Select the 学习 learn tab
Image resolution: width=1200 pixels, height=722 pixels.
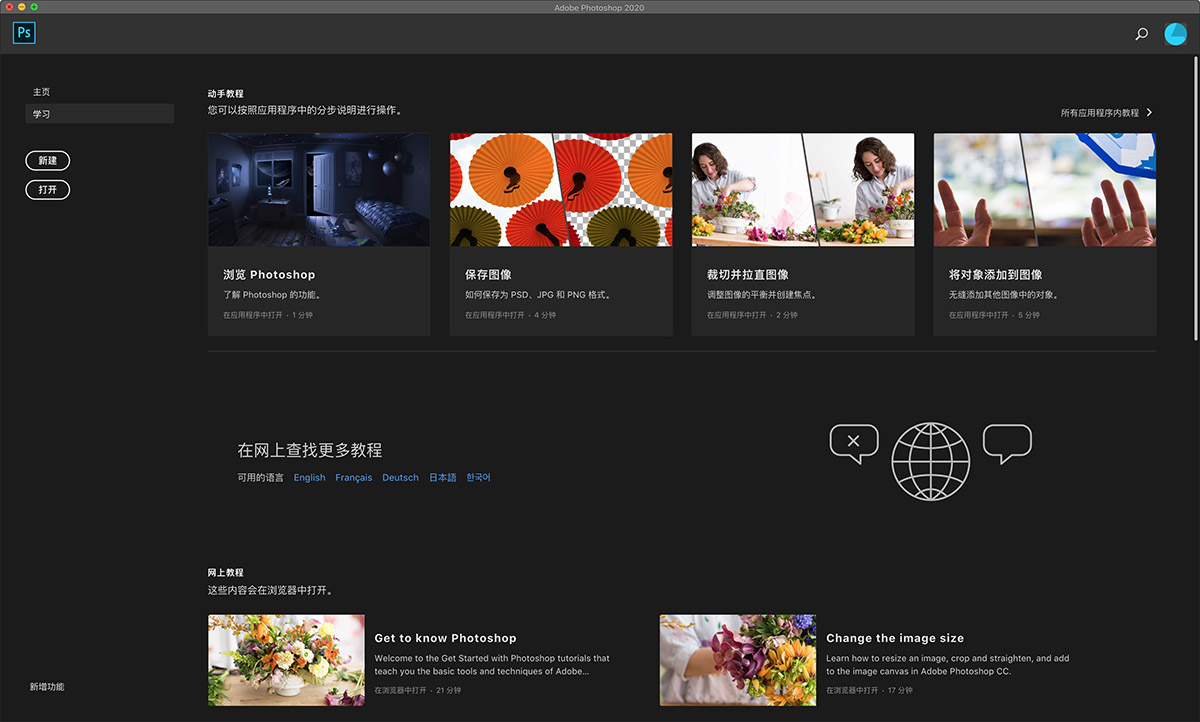[x=100, y=114]
